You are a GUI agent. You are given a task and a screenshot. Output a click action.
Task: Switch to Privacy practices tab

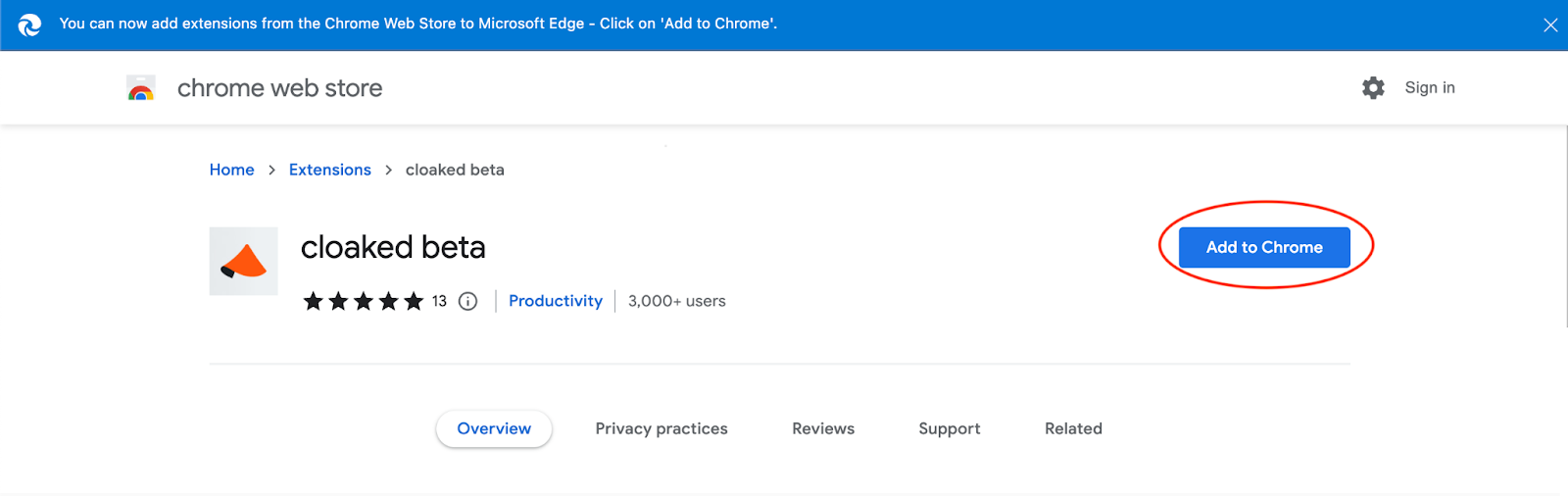pyautogui.click(x=661, y=428)
